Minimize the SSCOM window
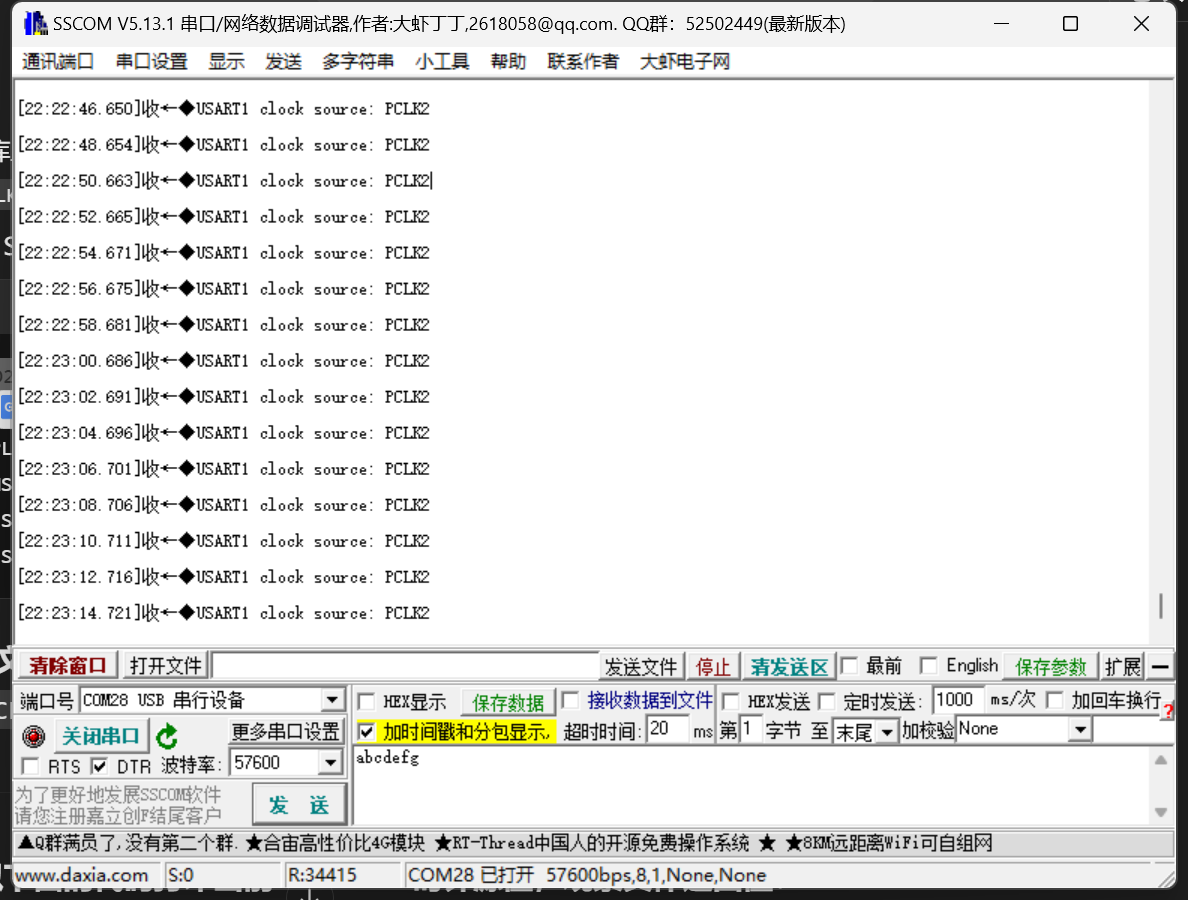Screen dimensions: 1188x900 [1002, 24]
